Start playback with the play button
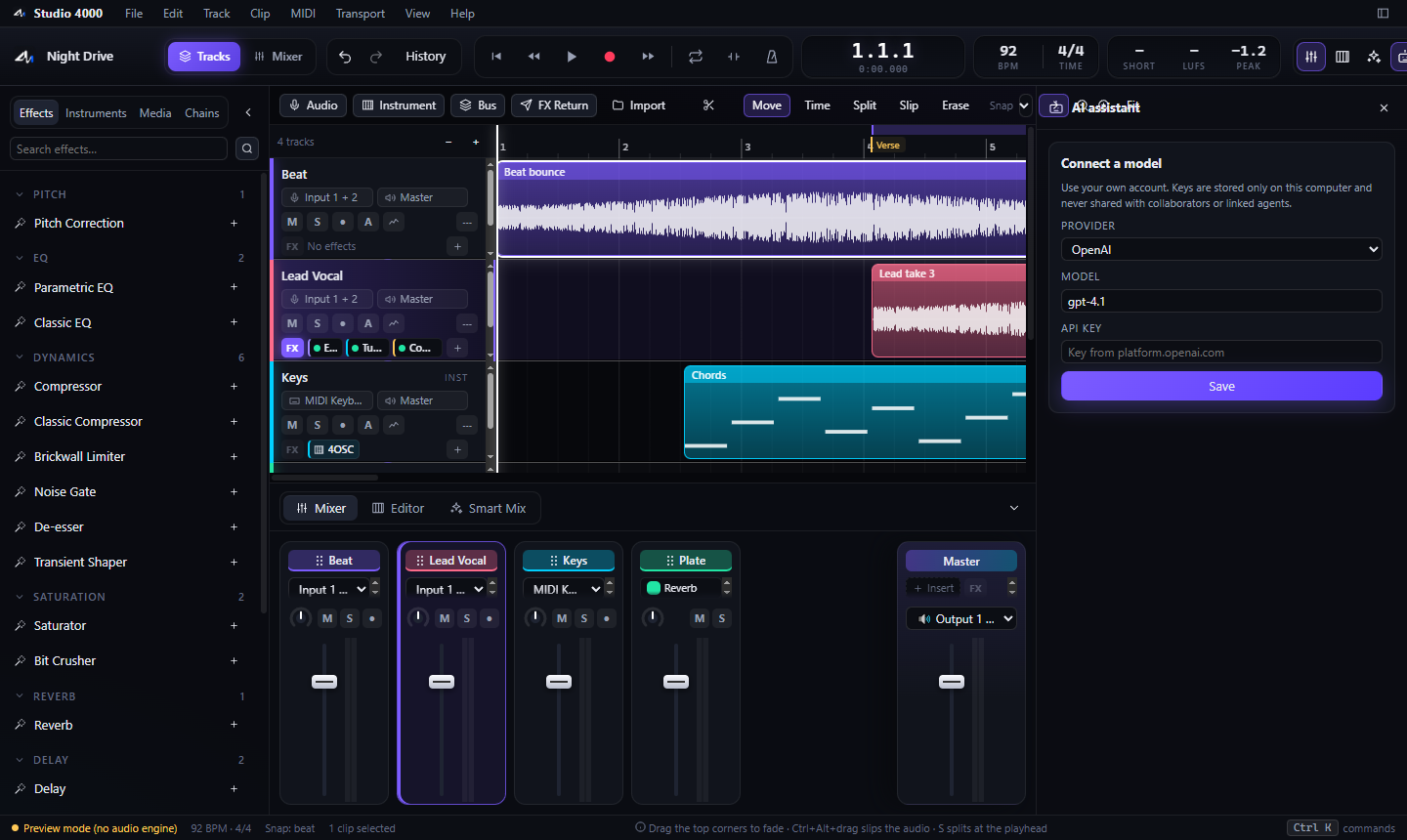 coord(572,57)
